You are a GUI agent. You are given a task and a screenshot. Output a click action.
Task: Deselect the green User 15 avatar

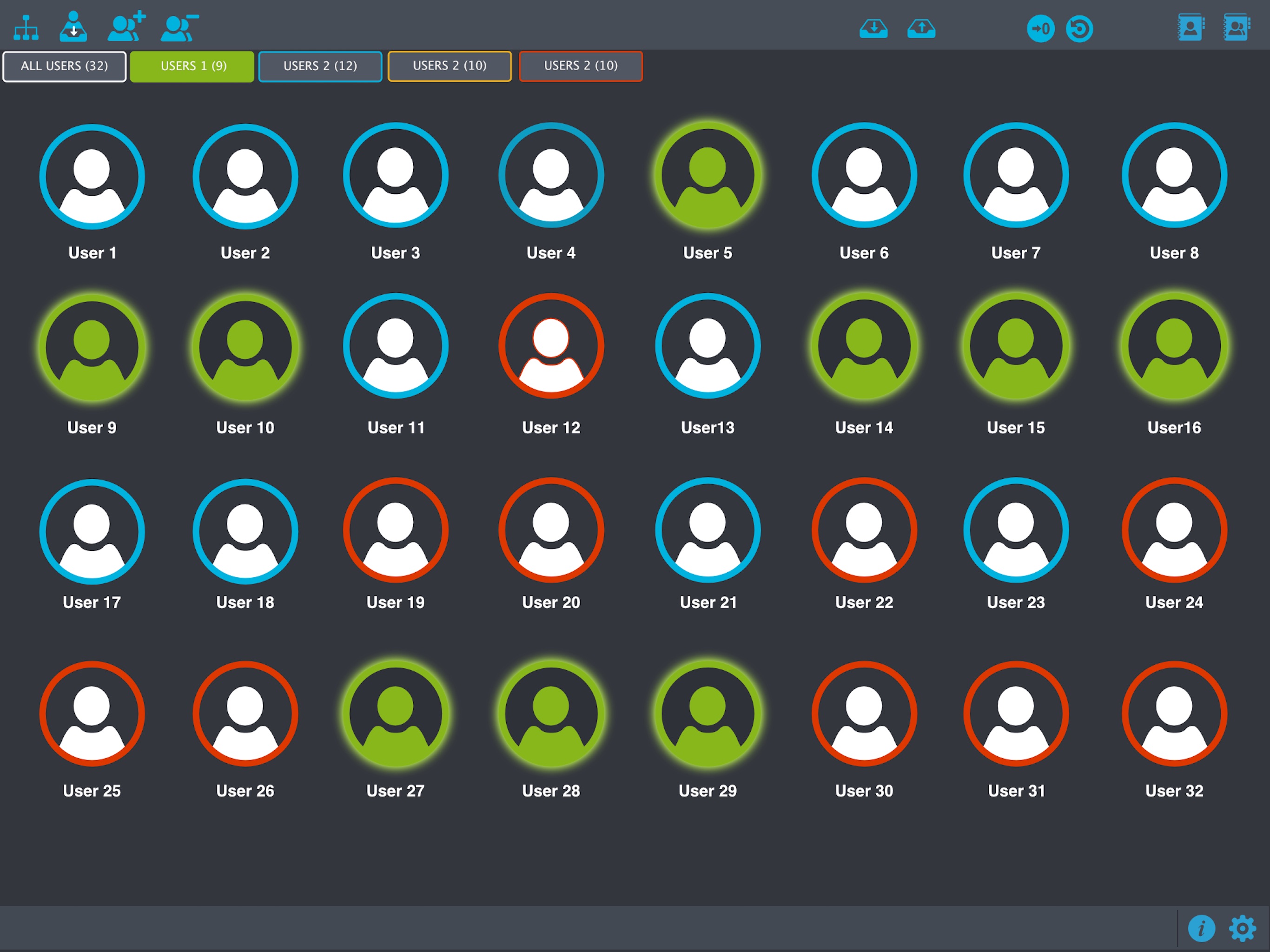pos(1016,346)
